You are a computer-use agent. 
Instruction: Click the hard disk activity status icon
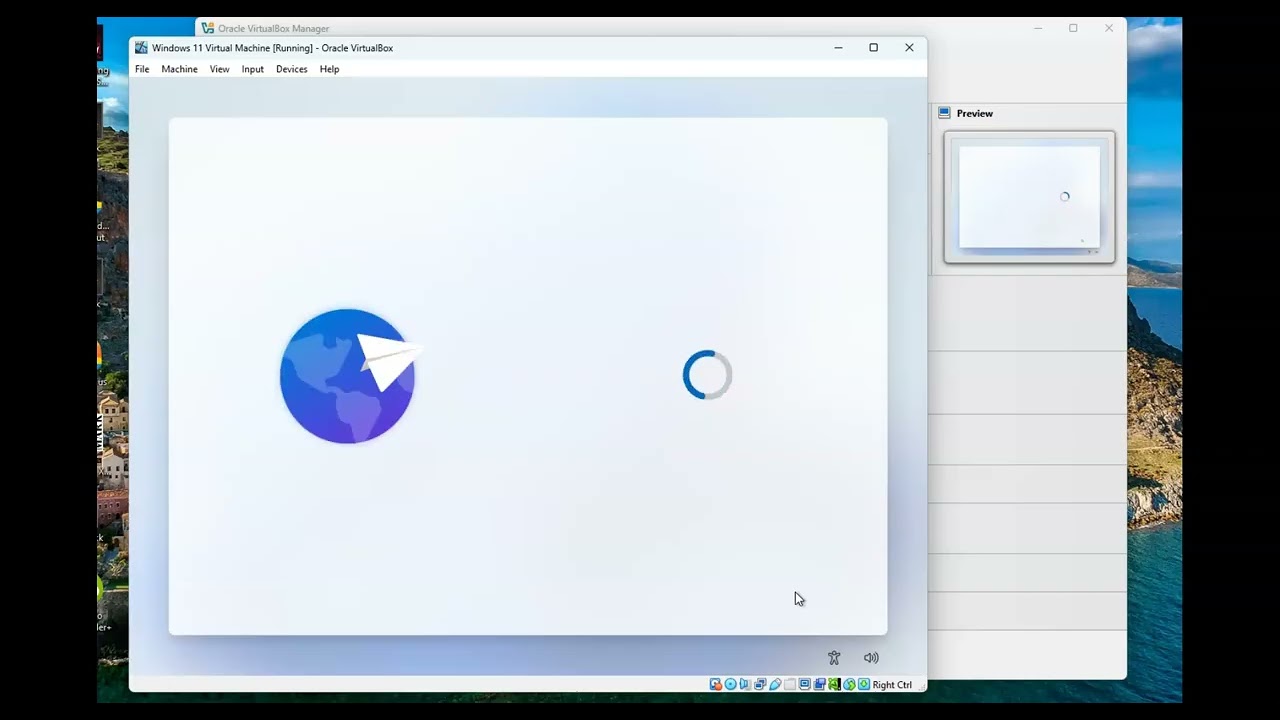[716, 685]
